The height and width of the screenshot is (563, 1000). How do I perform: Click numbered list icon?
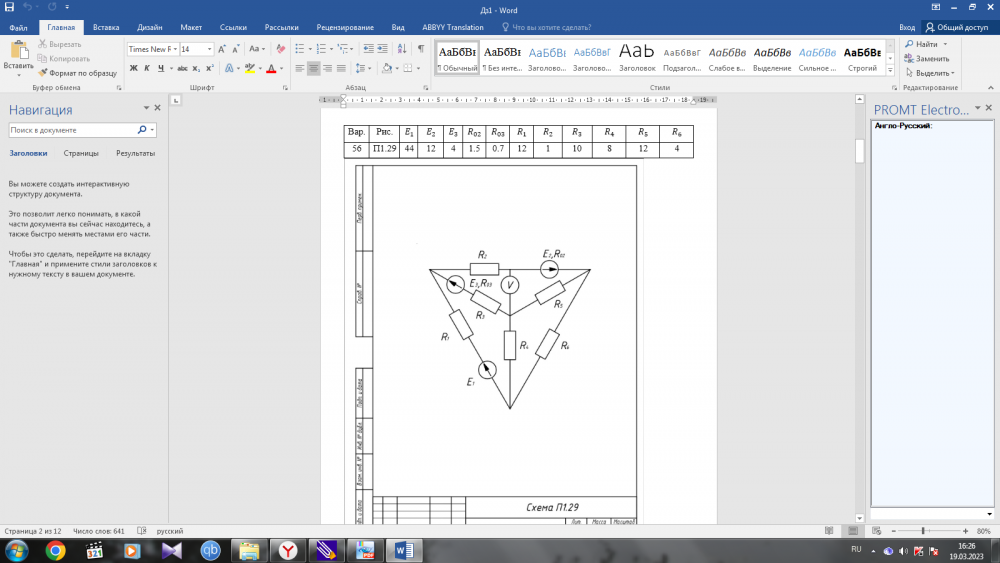[x=321, y=49]
